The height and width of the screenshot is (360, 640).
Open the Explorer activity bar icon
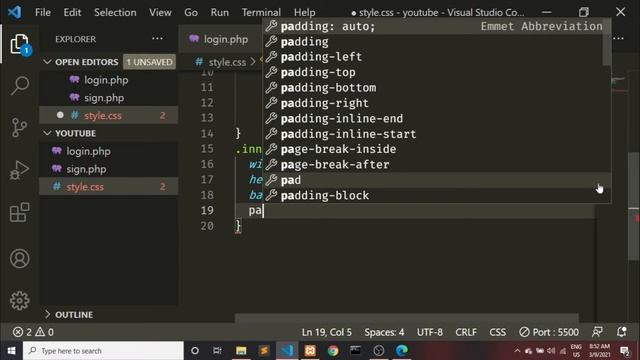[x=20, y=44]
